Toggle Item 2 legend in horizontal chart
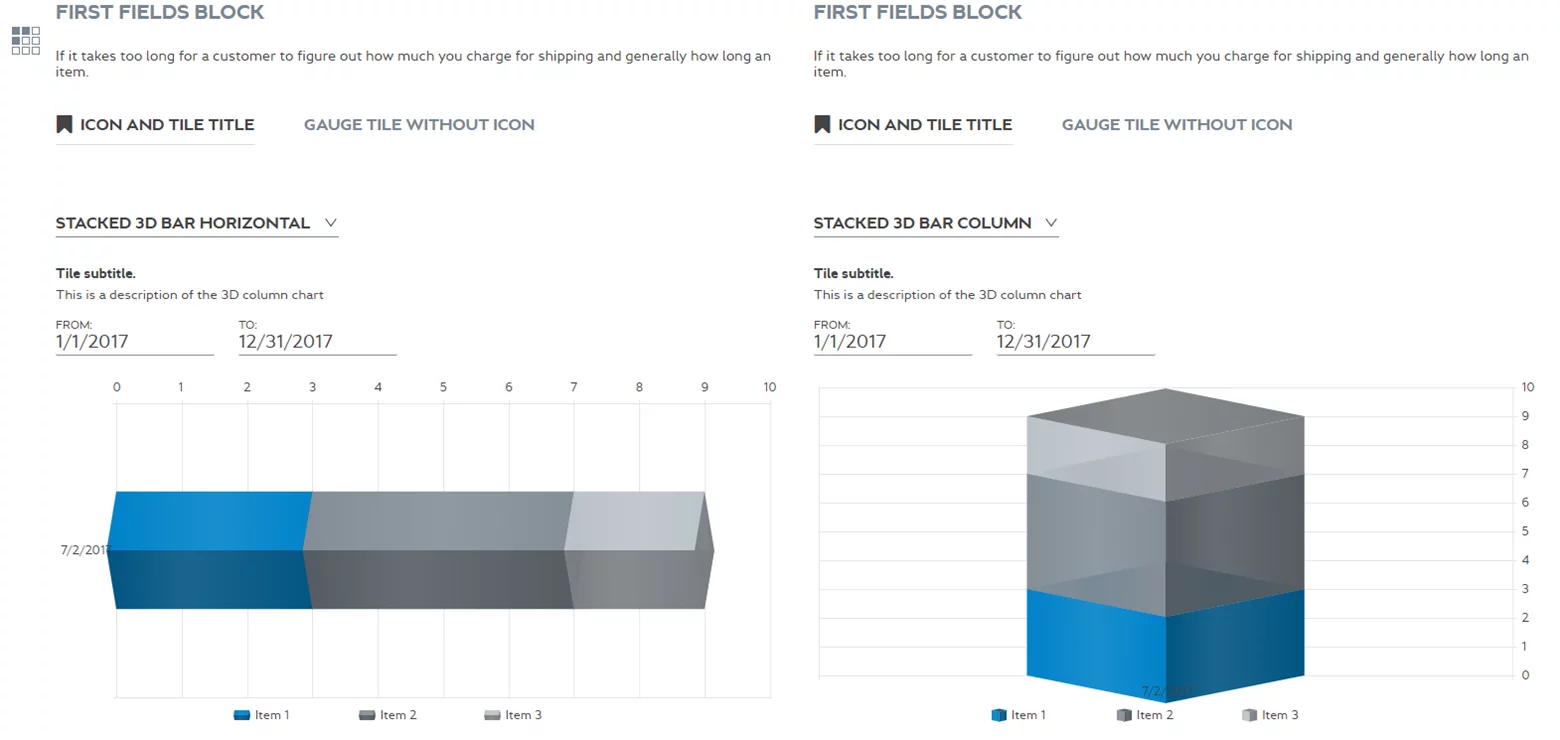 pos(387,715)
